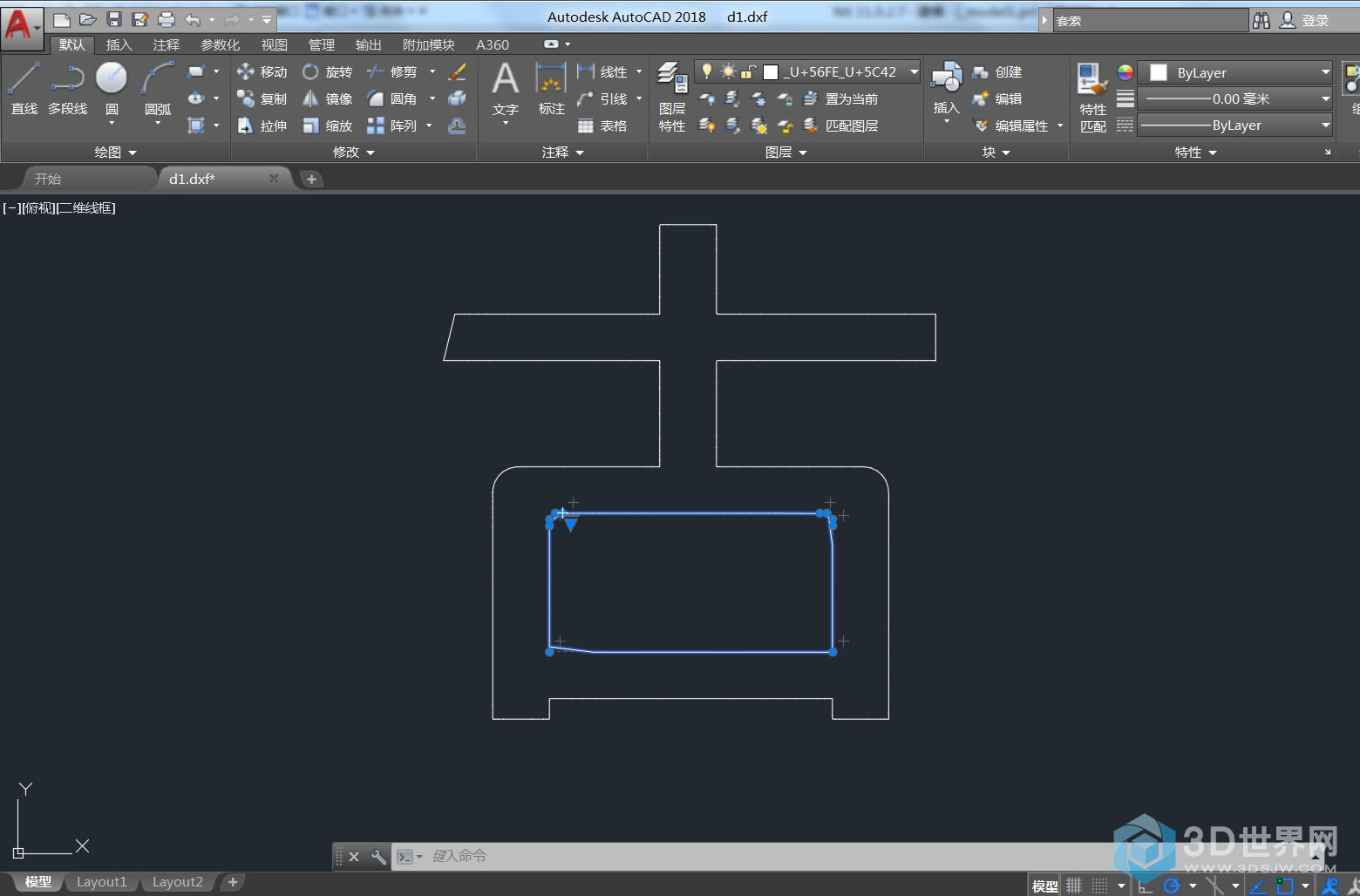This screenshot has height=896, width=1360.
Task: Select the Polyline (多段线) tool
Action: point(67,87)
